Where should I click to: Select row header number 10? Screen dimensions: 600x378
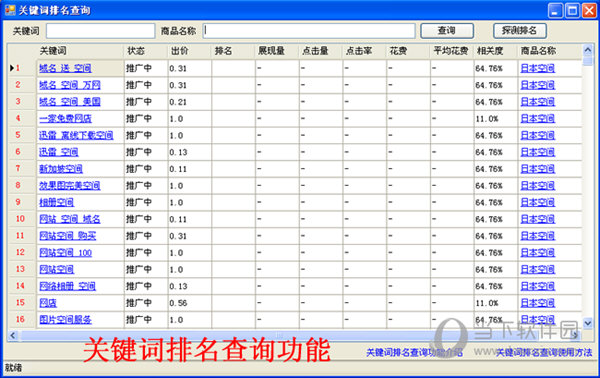click(x=22, y=219)
